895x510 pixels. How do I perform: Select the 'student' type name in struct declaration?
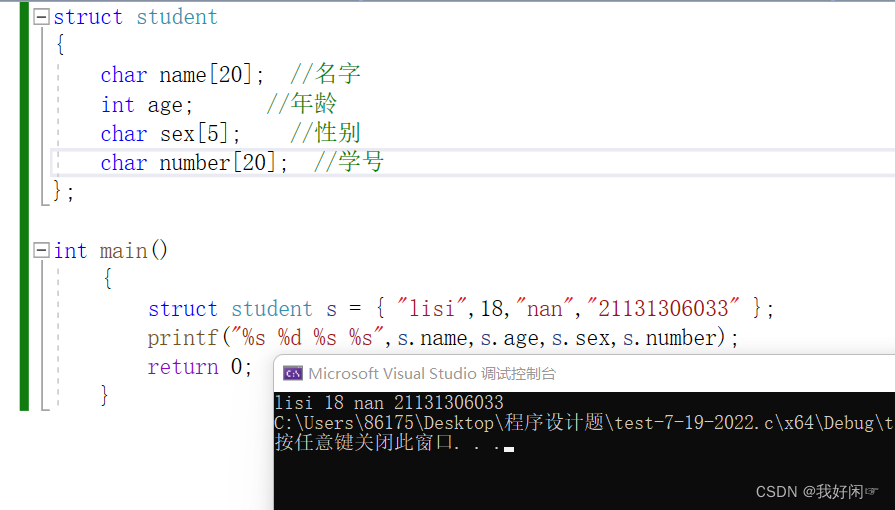[177, 17]
